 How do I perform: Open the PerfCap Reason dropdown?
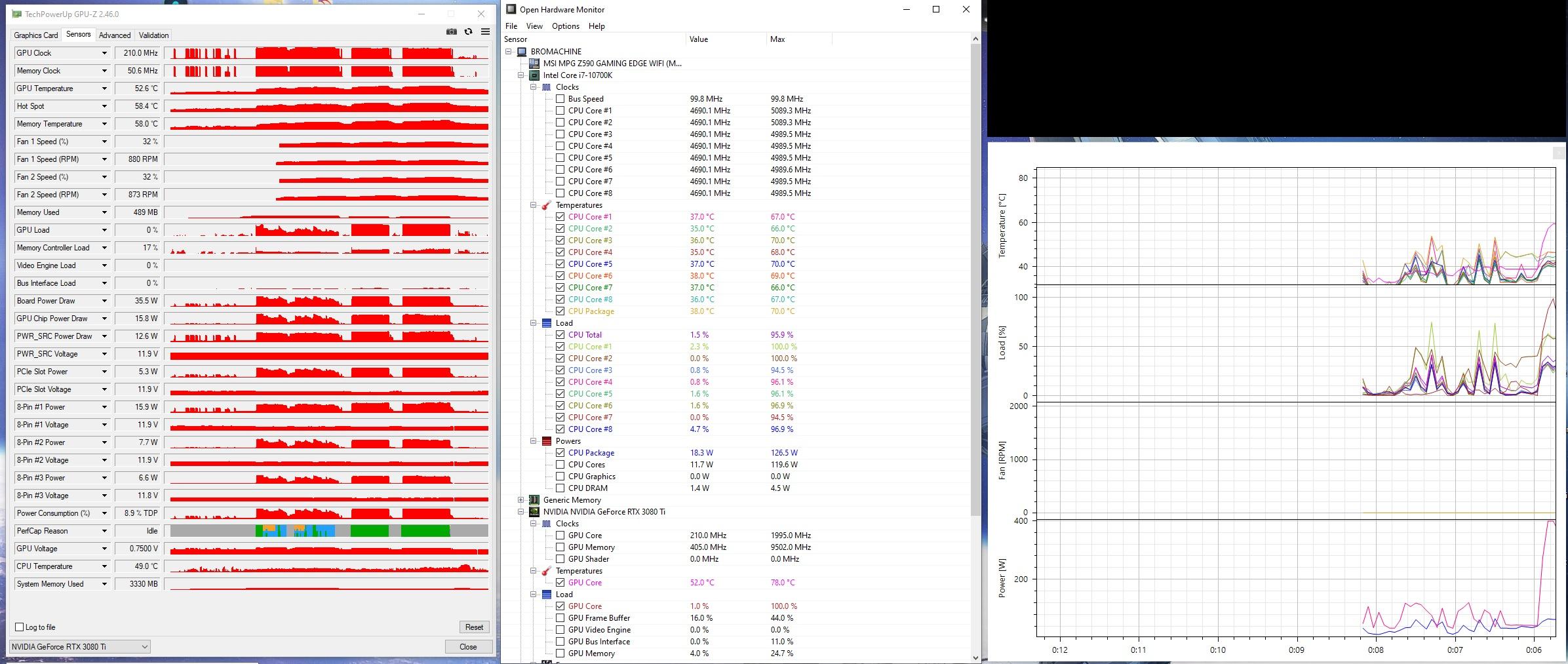[x=104, y=531]
